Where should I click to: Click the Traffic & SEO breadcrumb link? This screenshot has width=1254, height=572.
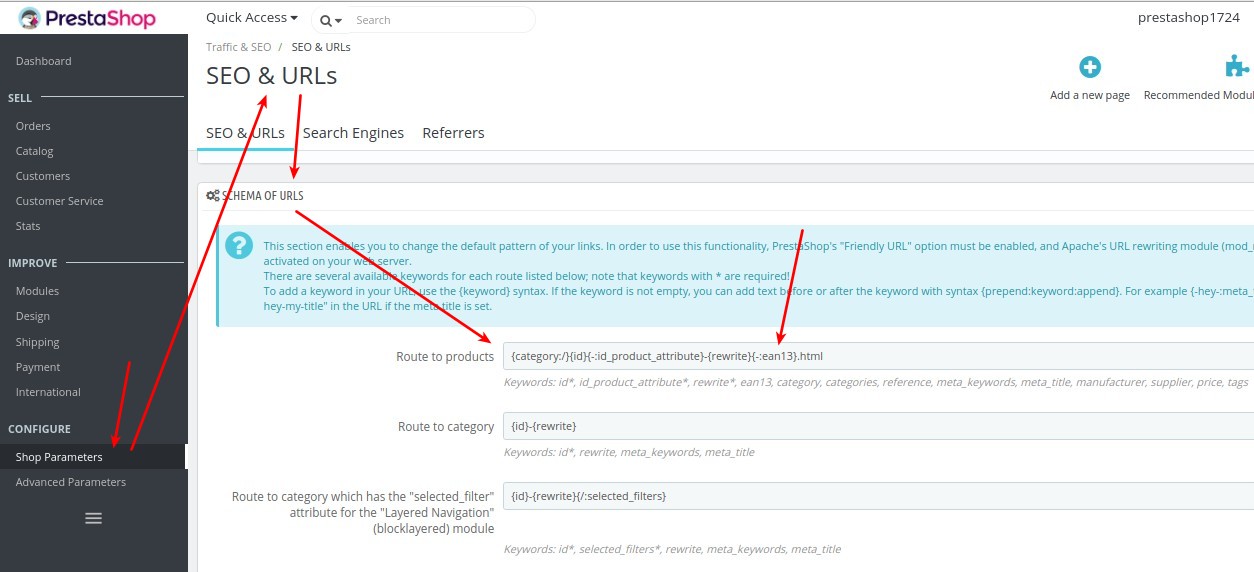click(x=238, y=47)
